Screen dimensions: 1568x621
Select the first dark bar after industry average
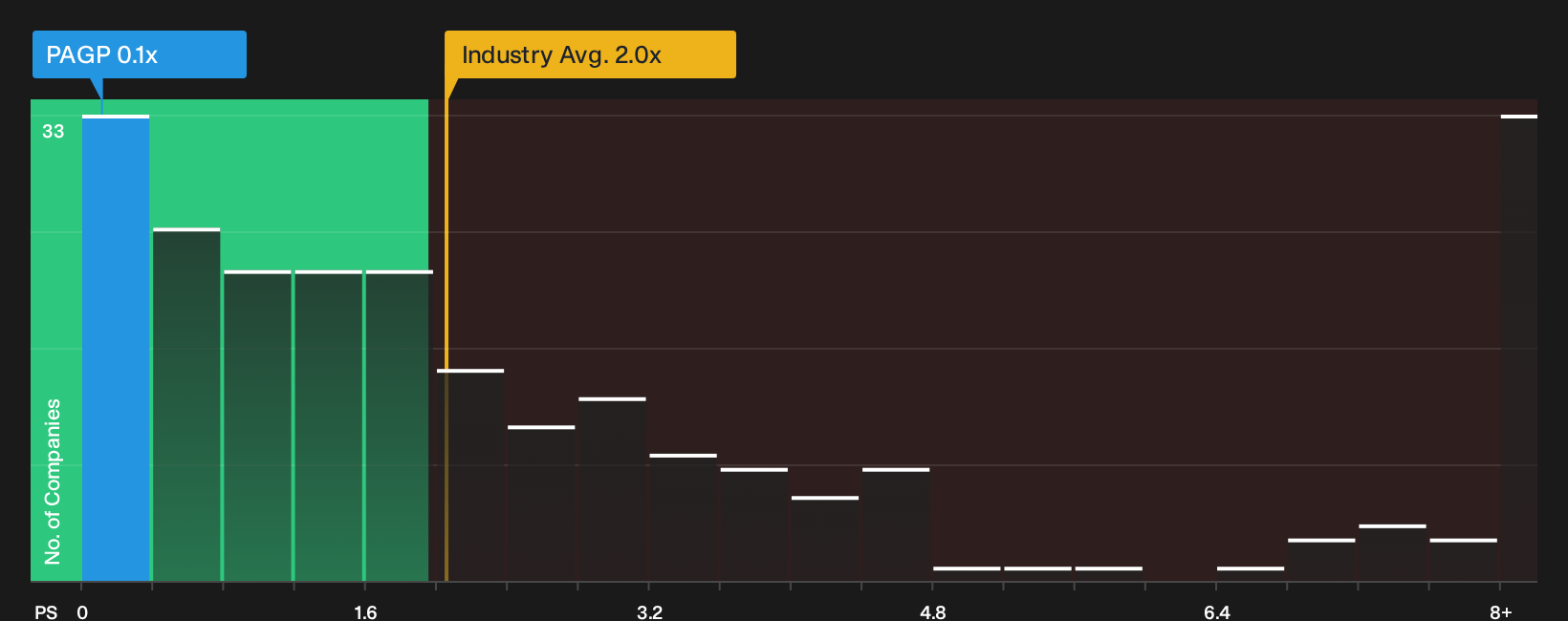(470, 475)
